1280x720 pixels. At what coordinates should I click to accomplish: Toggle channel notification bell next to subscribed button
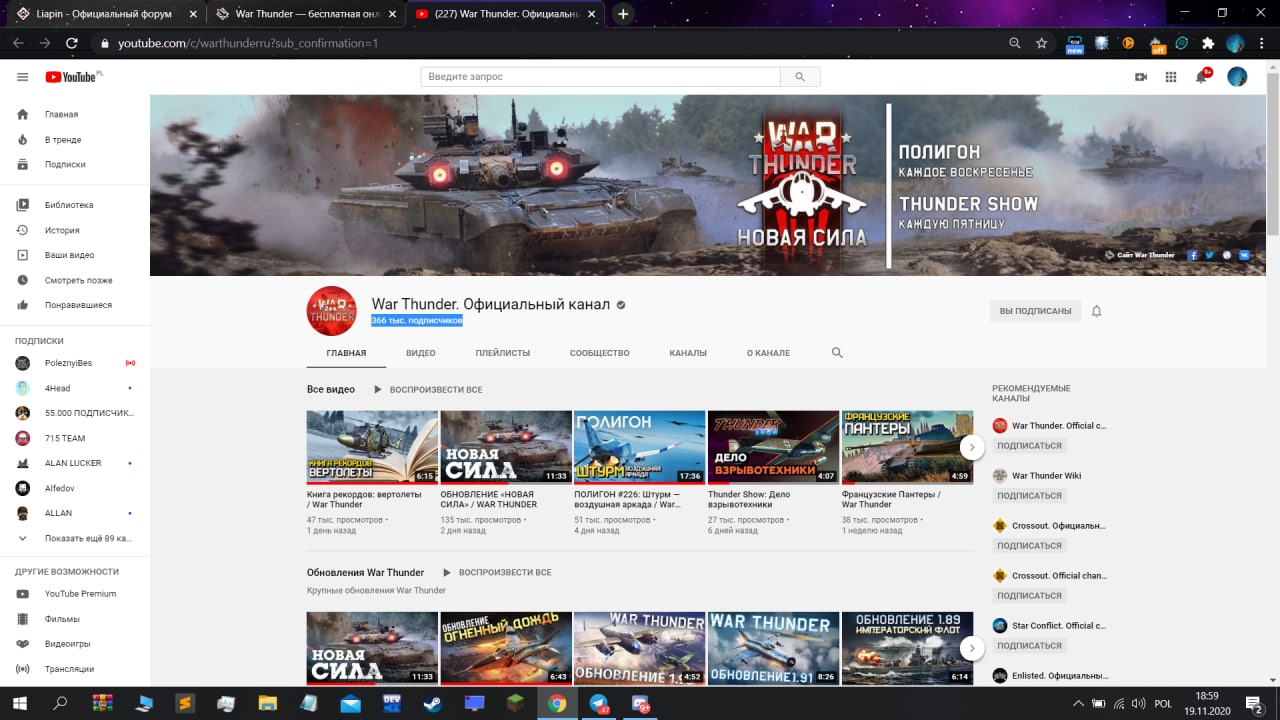coord(1096,311)
